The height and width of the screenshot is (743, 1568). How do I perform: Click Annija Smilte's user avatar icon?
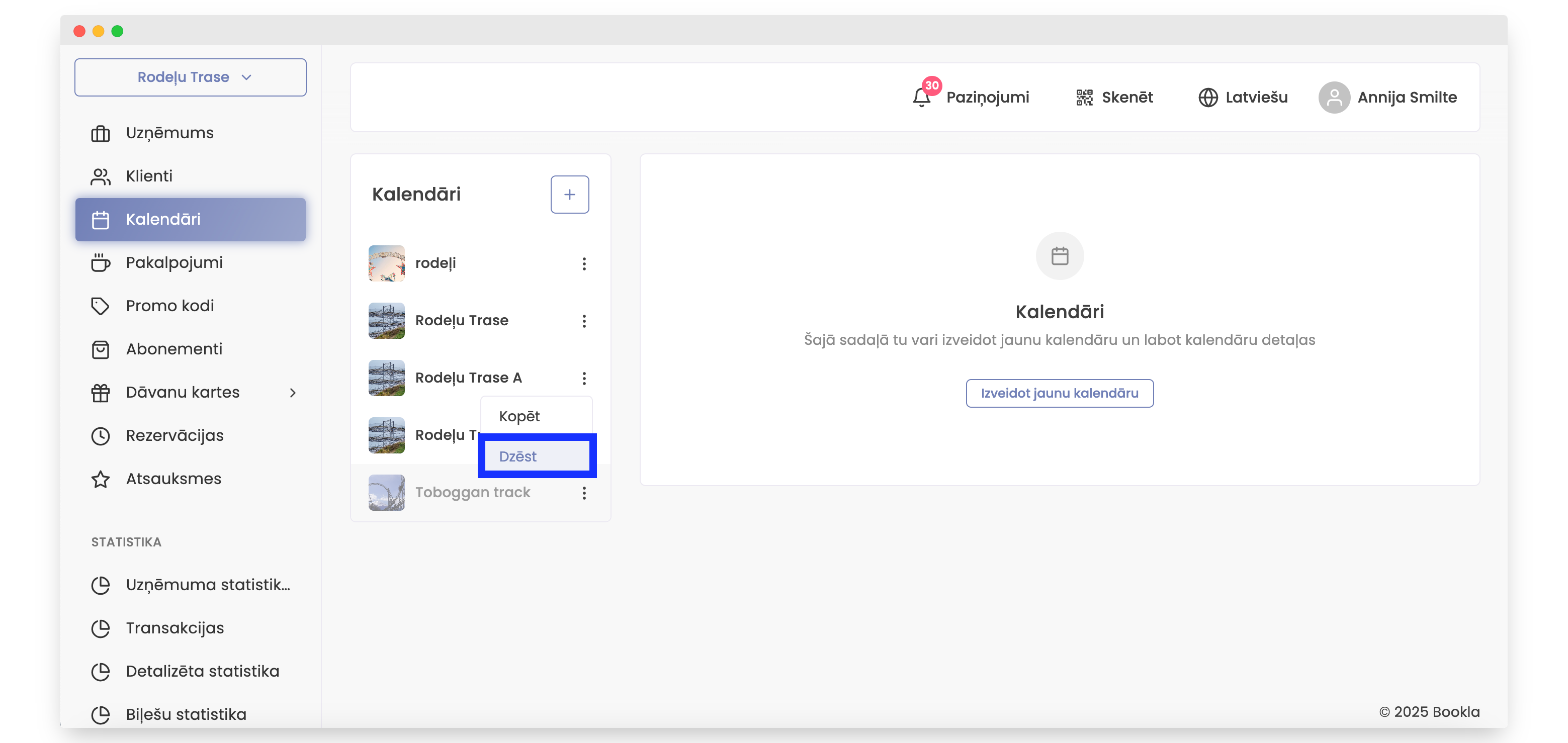[x=1334, y=98]
